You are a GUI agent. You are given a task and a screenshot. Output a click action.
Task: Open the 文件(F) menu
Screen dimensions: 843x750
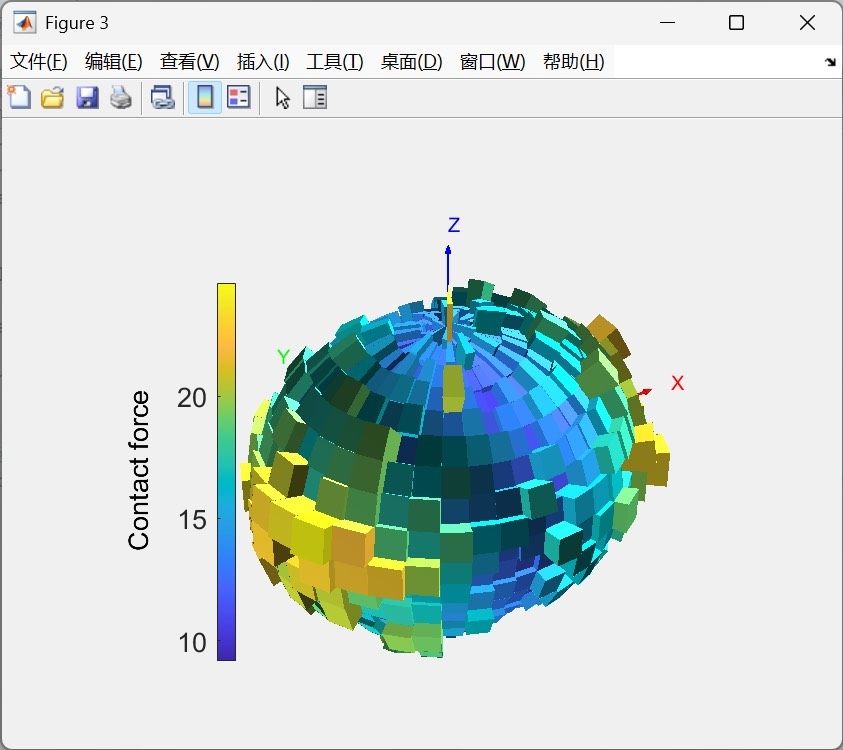point(39,62)
